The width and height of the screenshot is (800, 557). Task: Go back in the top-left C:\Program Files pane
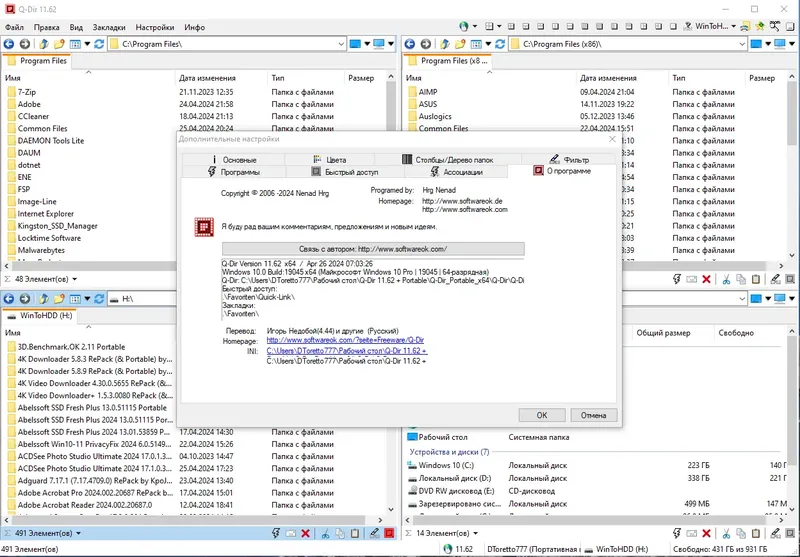9,44
